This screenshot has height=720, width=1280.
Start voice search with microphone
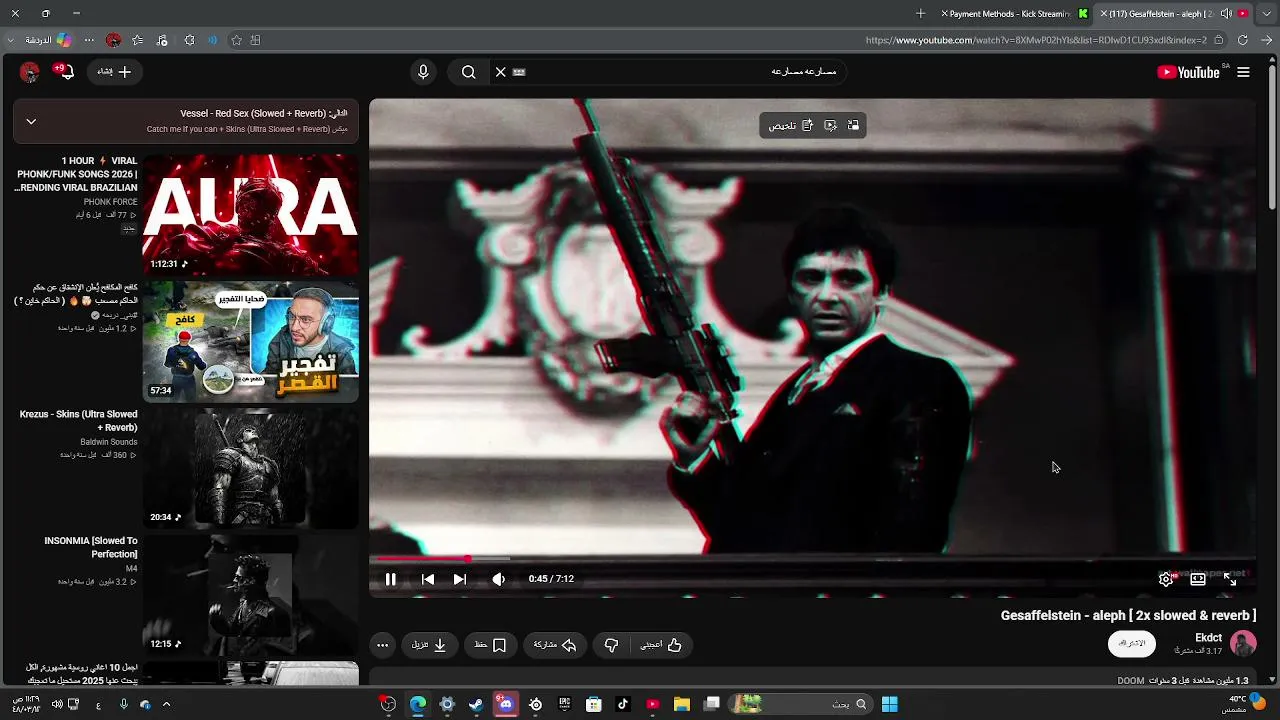[423, 72]
